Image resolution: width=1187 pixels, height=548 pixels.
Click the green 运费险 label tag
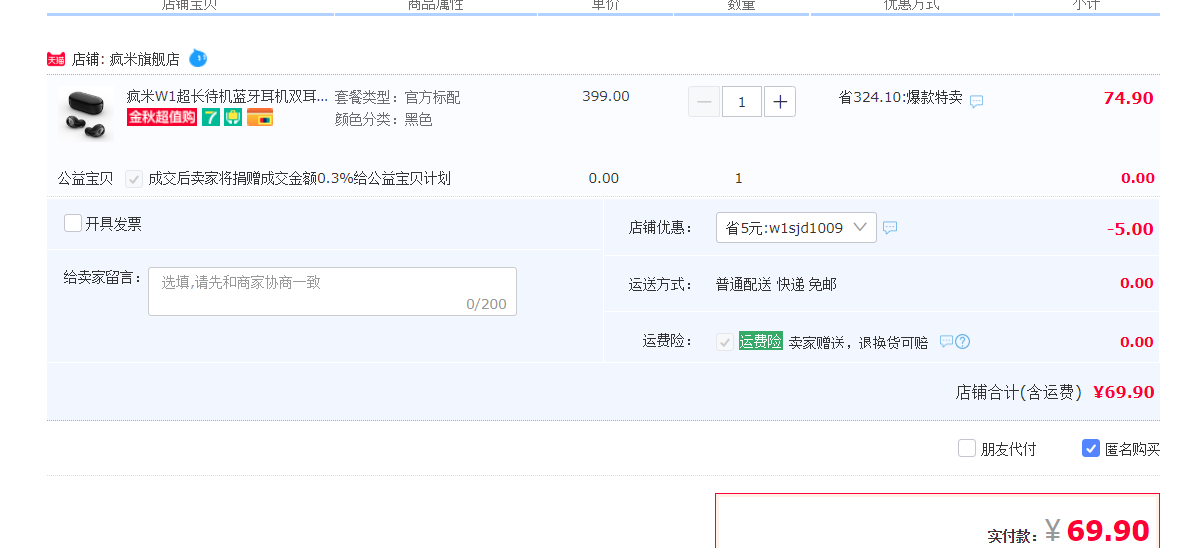tap(761, 341)
